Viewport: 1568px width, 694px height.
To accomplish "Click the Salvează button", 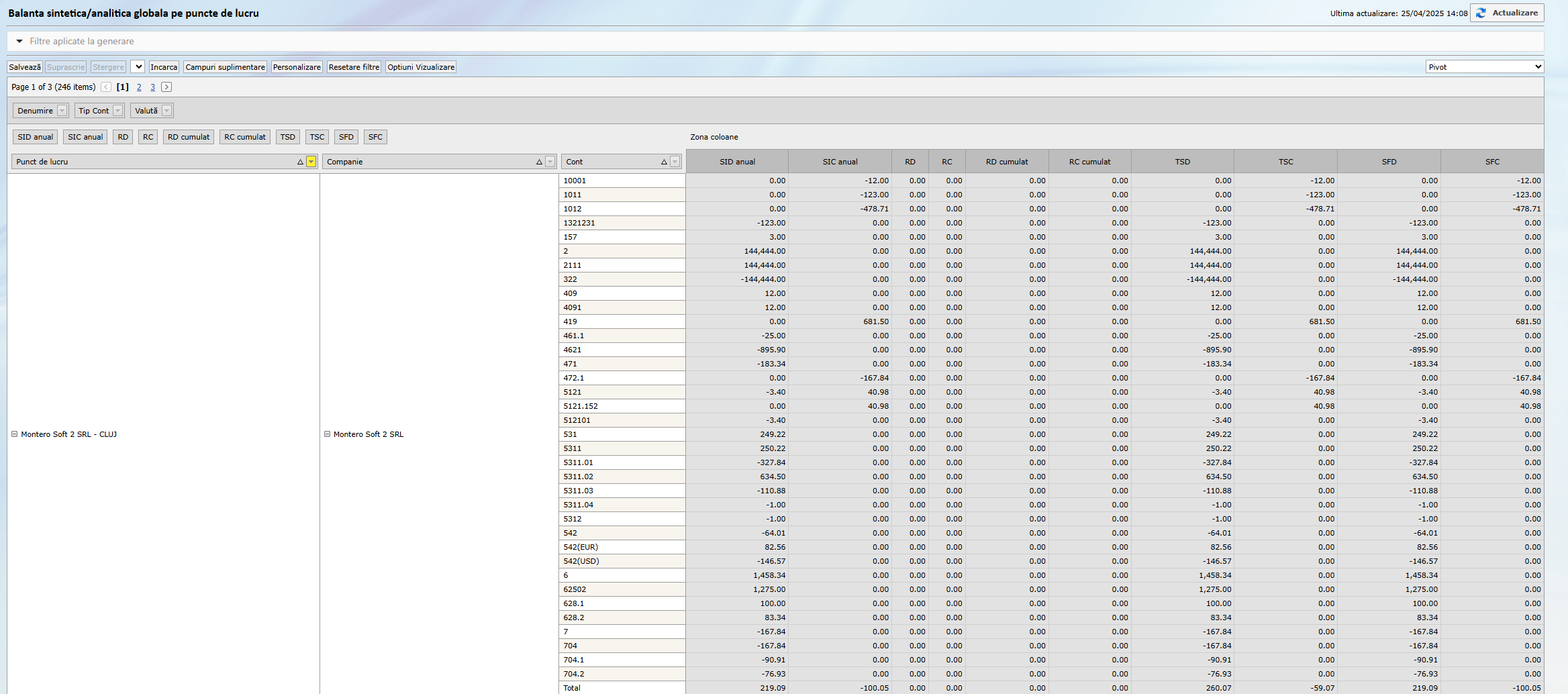I will [25, 67].
